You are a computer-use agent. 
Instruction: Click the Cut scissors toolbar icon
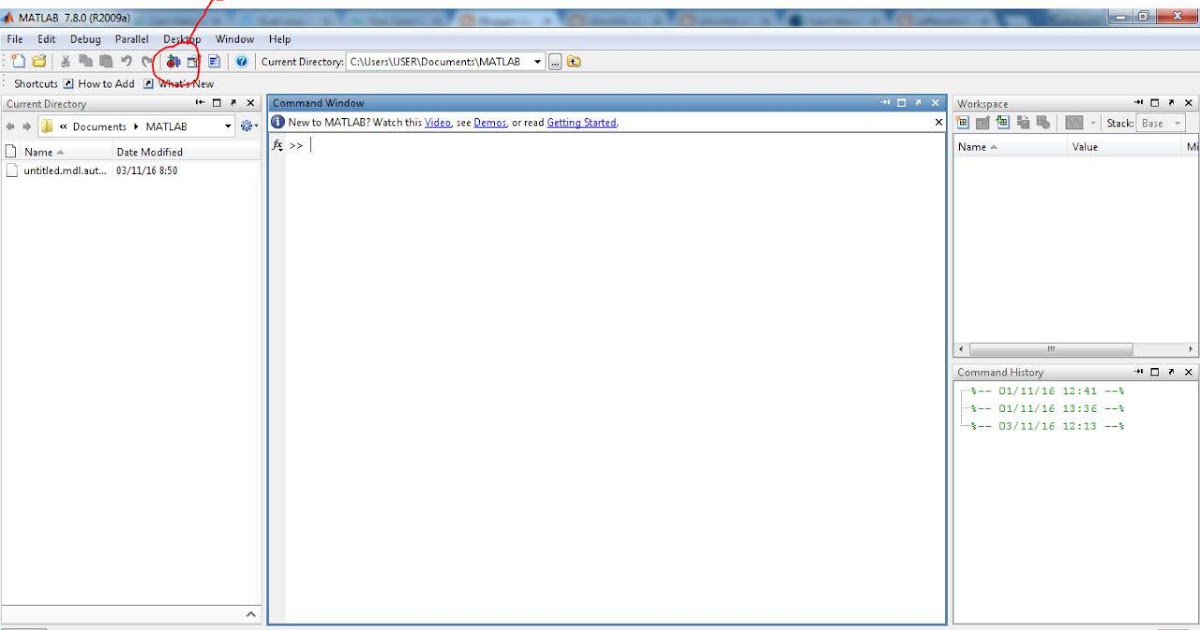pyautogui.click(x=66, y=62)
